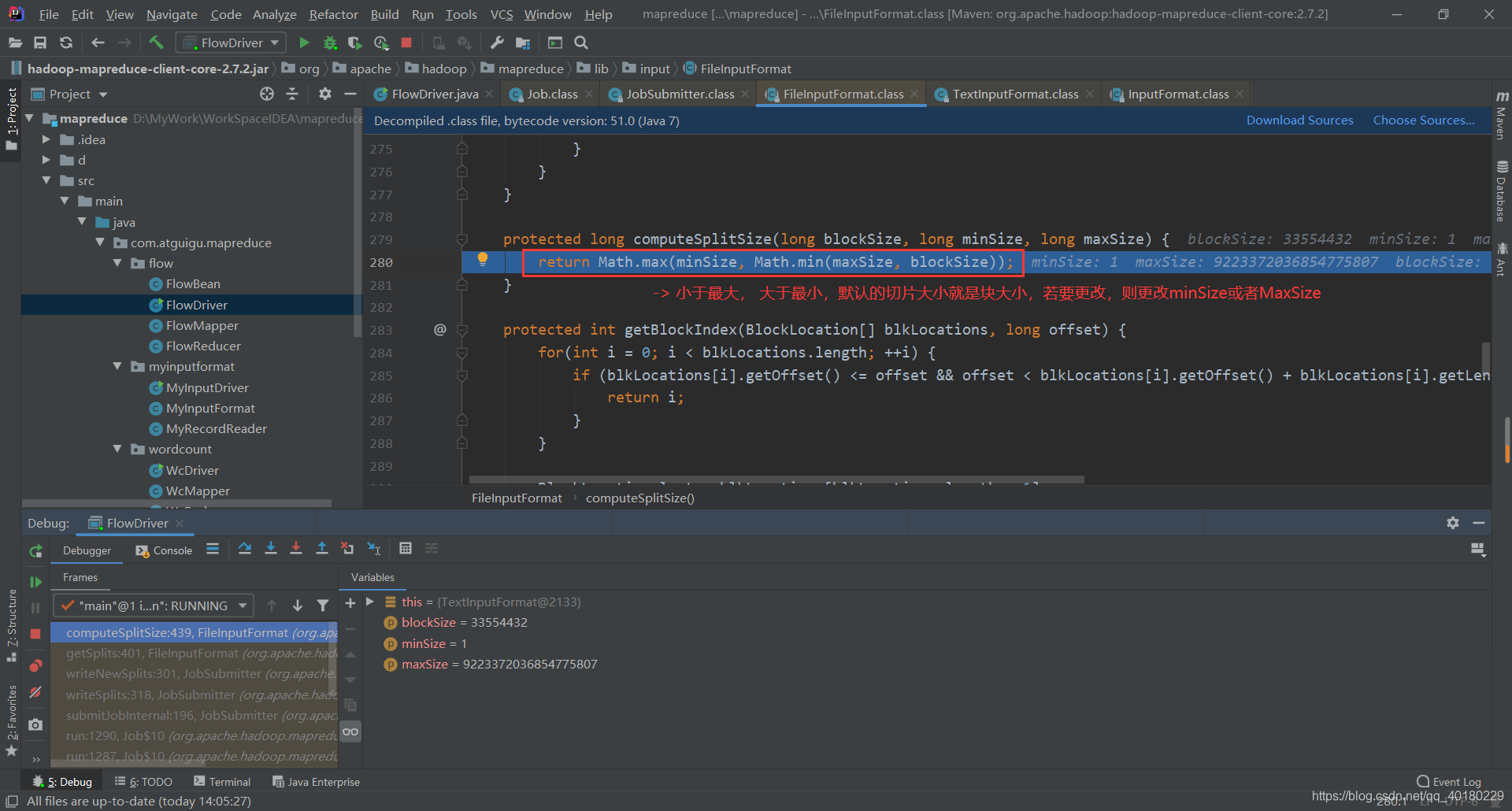Viewport: 1512px width, 811px height.
Task: Switch to the Console tab
Action: click(x=164, y=550)
